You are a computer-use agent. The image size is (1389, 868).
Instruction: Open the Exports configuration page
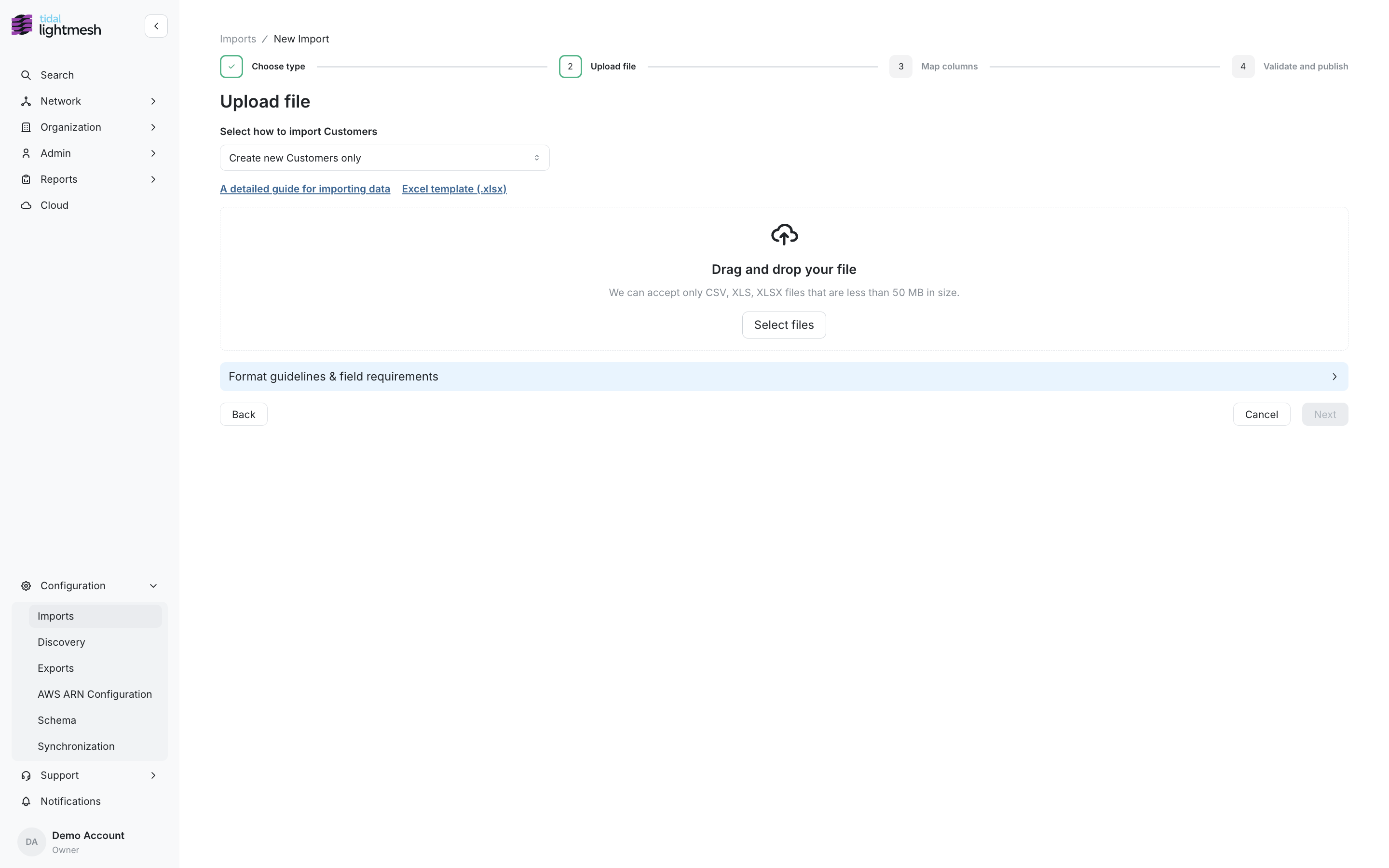(x=95, y=668)
